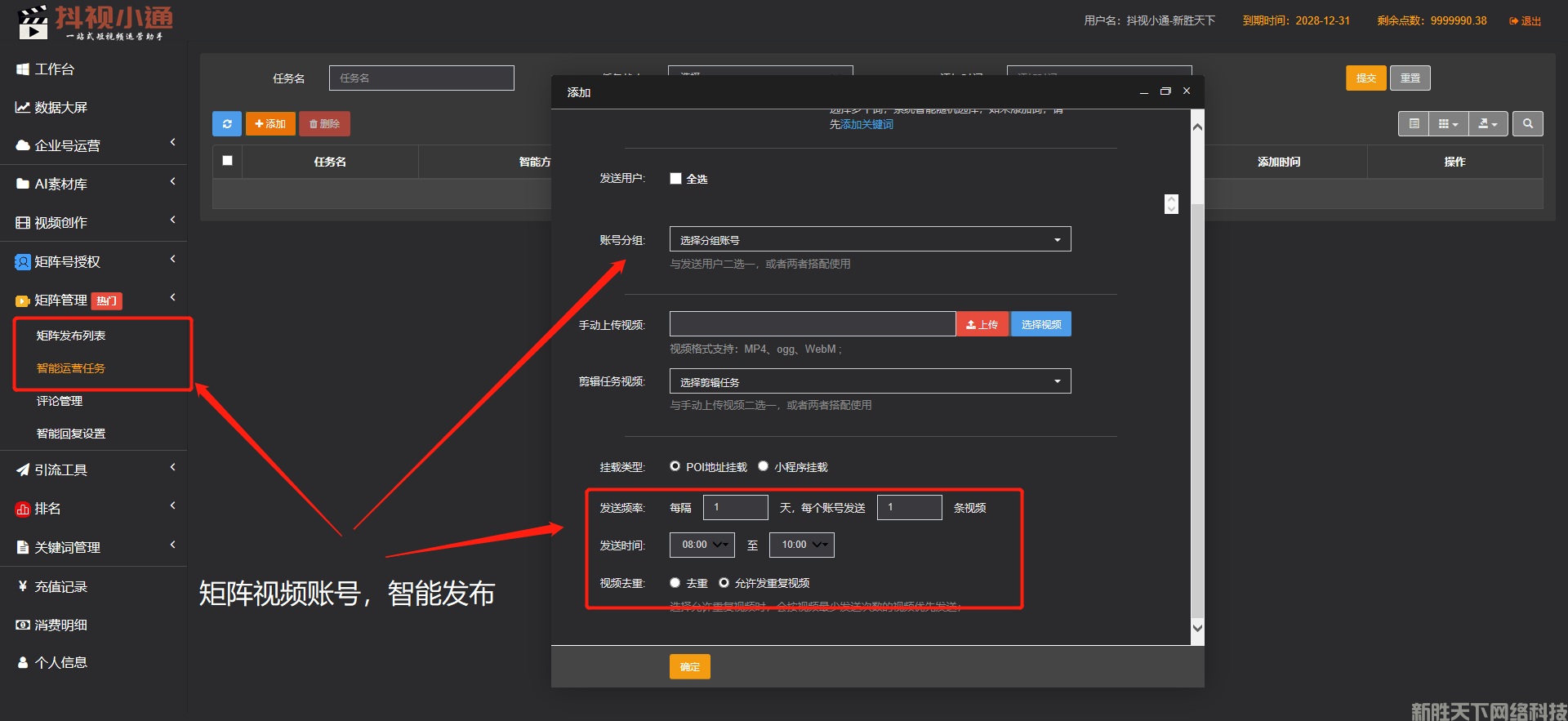Image resolution: width=1568 pixels, height=721 pixels.
Task: Click the 任务名 search input field
Action: (421, 78)
